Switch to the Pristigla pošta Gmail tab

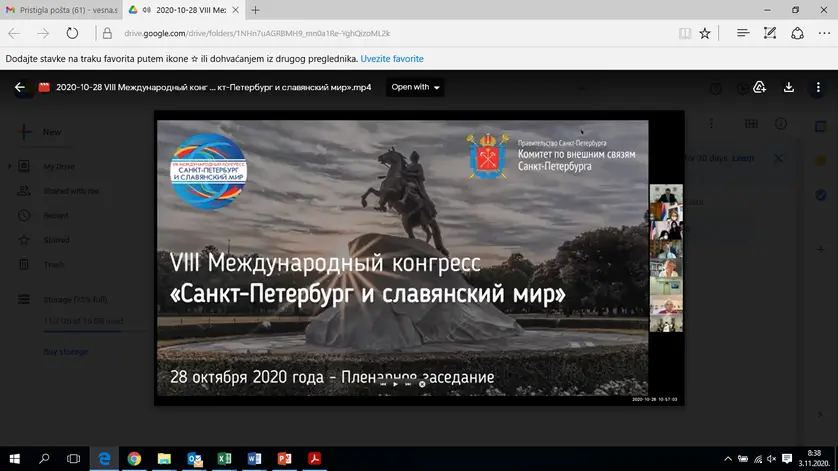[x=60, y=9]
